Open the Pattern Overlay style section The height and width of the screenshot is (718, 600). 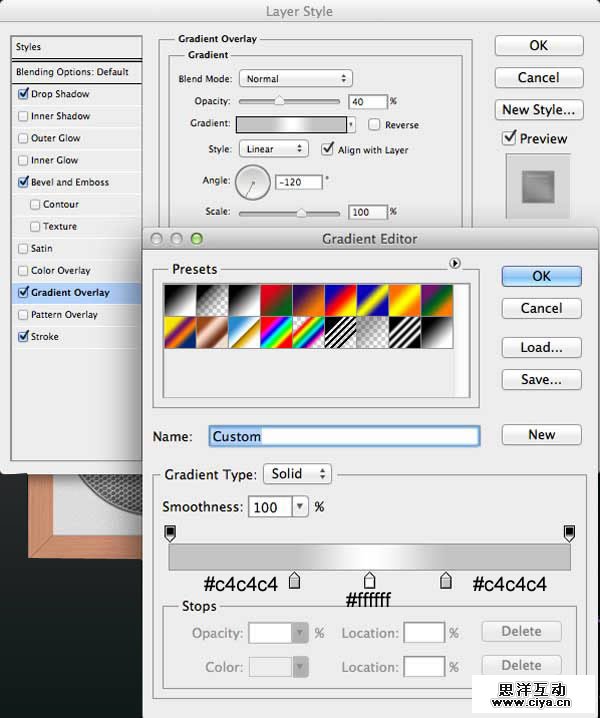click(64, 314)
